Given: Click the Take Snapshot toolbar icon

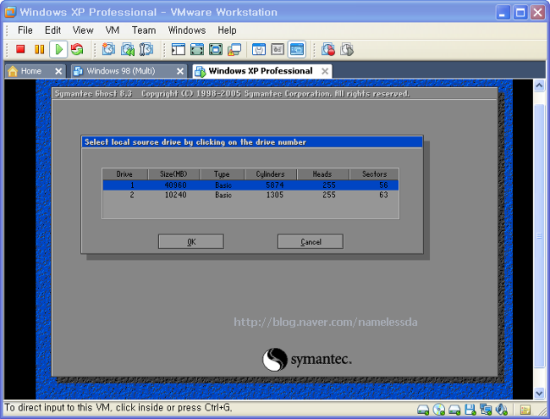Looking at the screenshot, I should click(108, 49).
